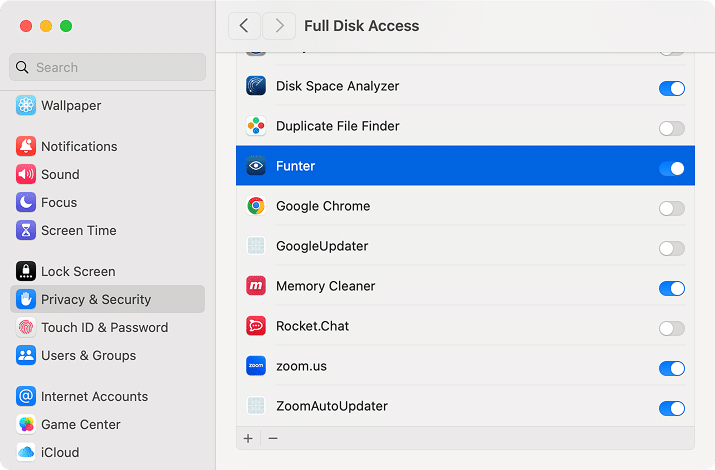Select the Funter row name
Viewport: 715px width, 470px height.
295,166
